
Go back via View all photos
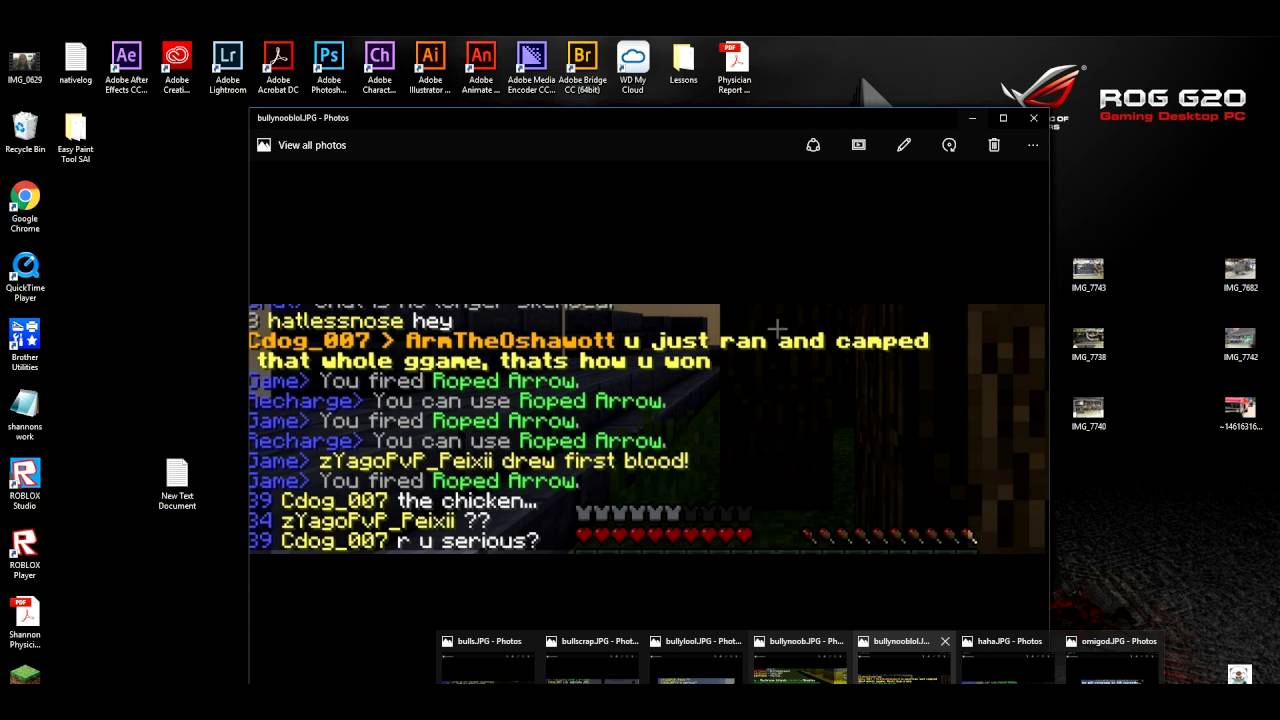(x=302, y=145)
